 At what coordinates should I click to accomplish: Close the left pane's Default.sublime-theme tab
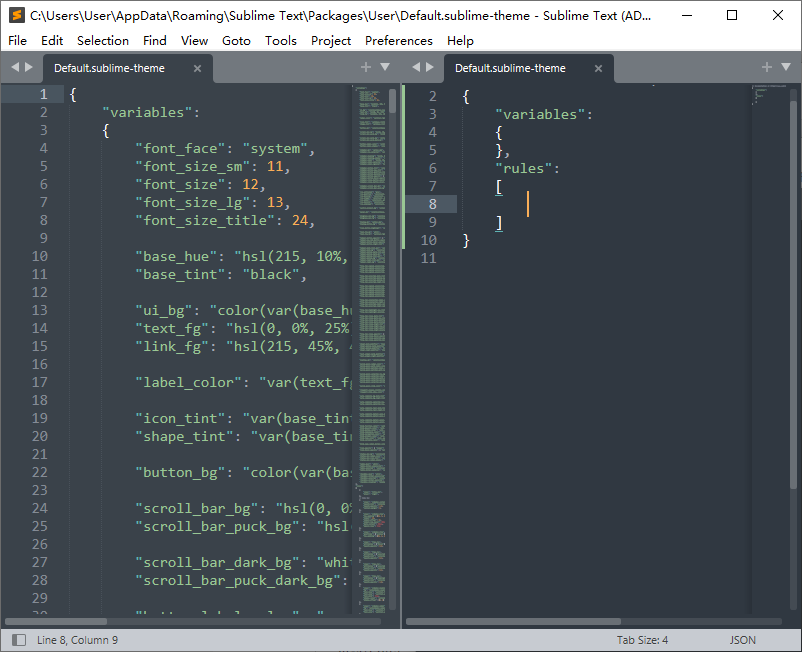tap(197, 68)
